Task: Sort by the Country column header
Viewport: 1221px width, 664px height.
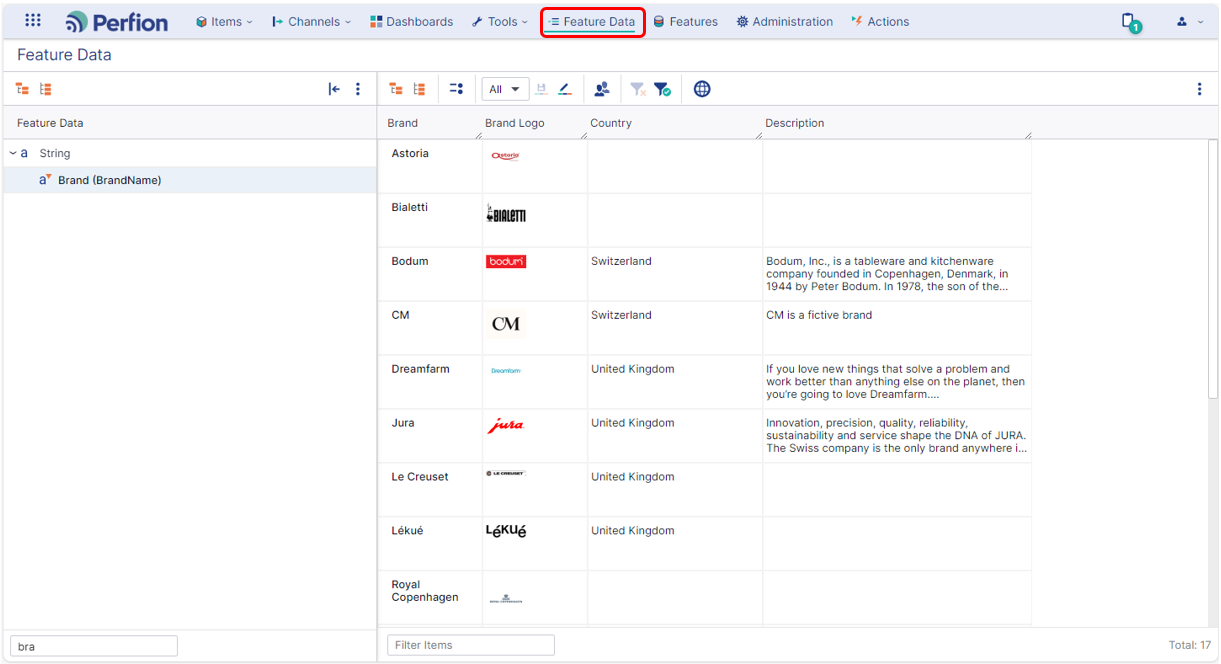Action: (x=611, y=123)
